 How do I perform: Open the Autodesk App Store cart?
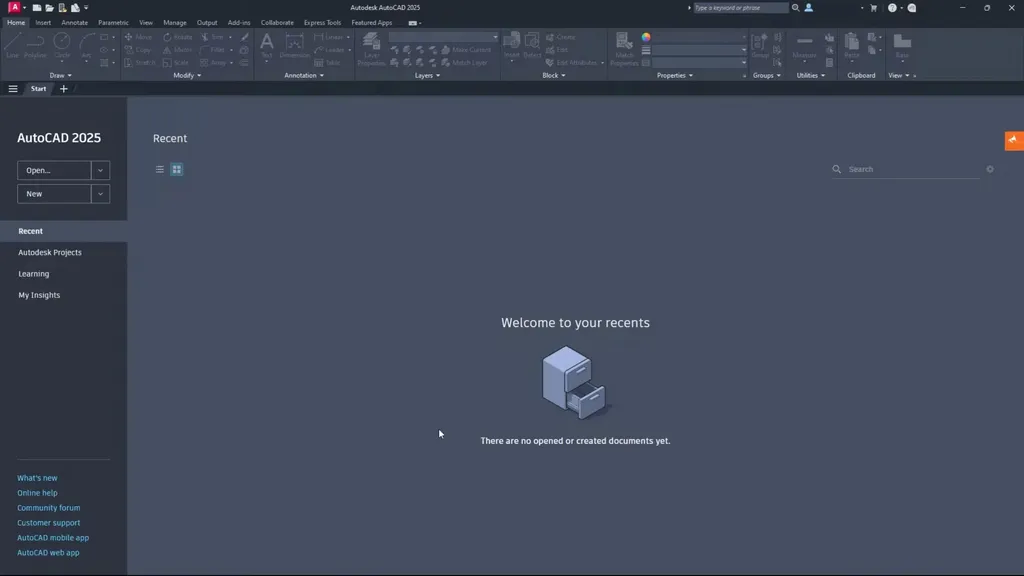point(873,8)
